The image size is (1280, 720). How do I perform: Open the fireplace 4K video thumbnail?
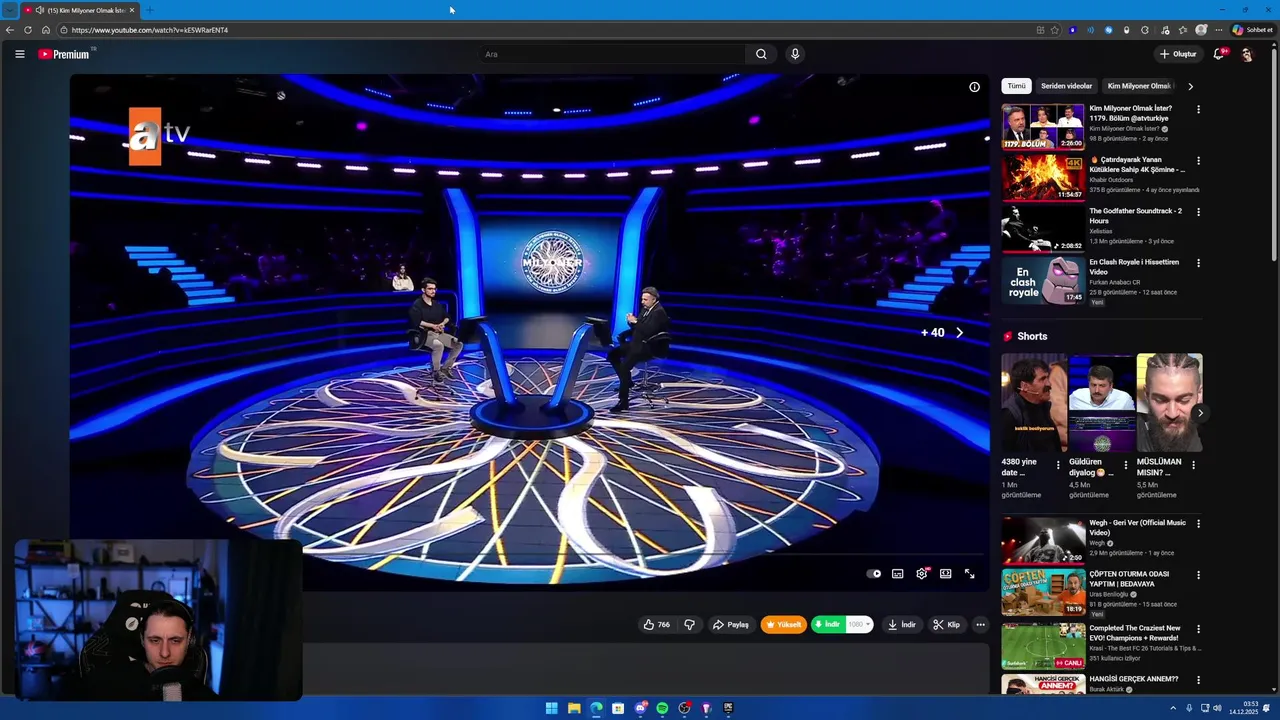(1043, 177)
